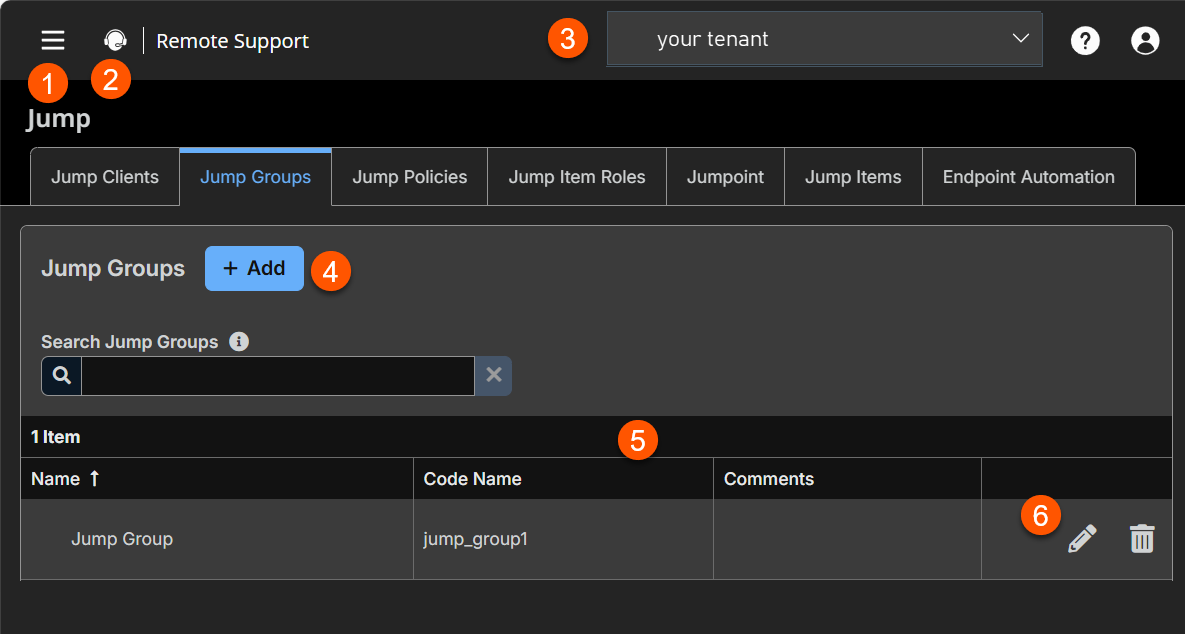Click the jump_group1 code name cell

click(563, 539)
